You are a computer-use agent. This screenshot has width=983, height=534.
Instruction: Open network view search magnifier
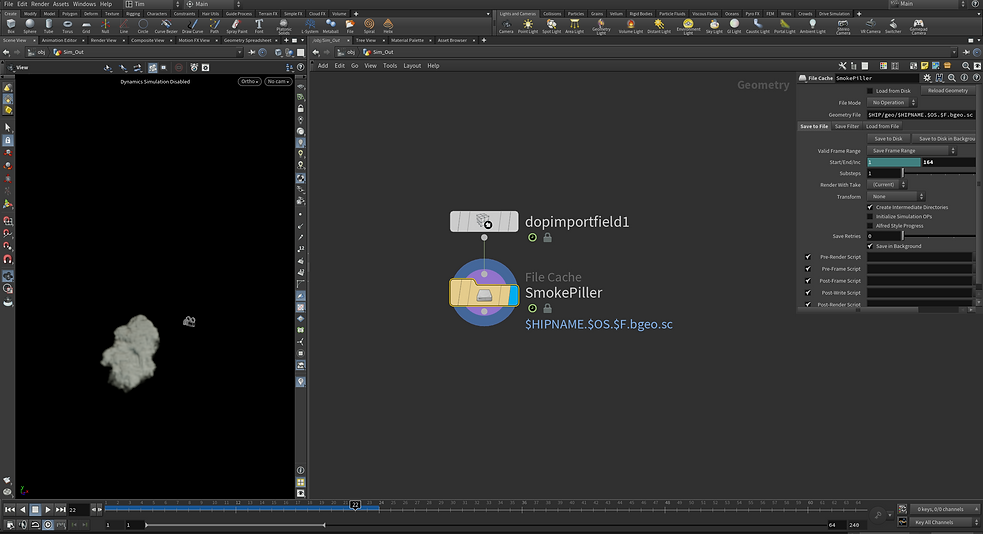[965, 65]
